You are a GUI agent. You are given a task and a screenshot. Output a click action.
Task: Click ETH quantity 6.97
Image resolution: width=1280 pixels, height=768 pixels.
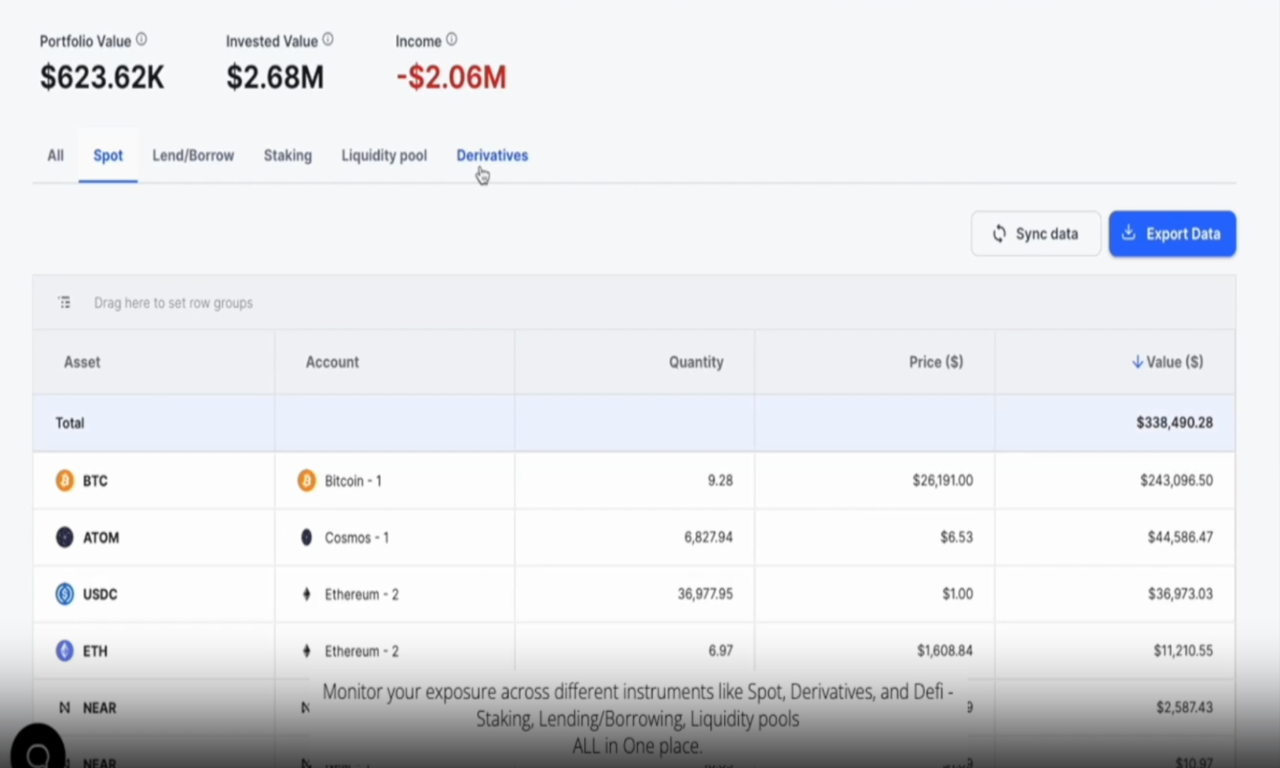point(720,651)
